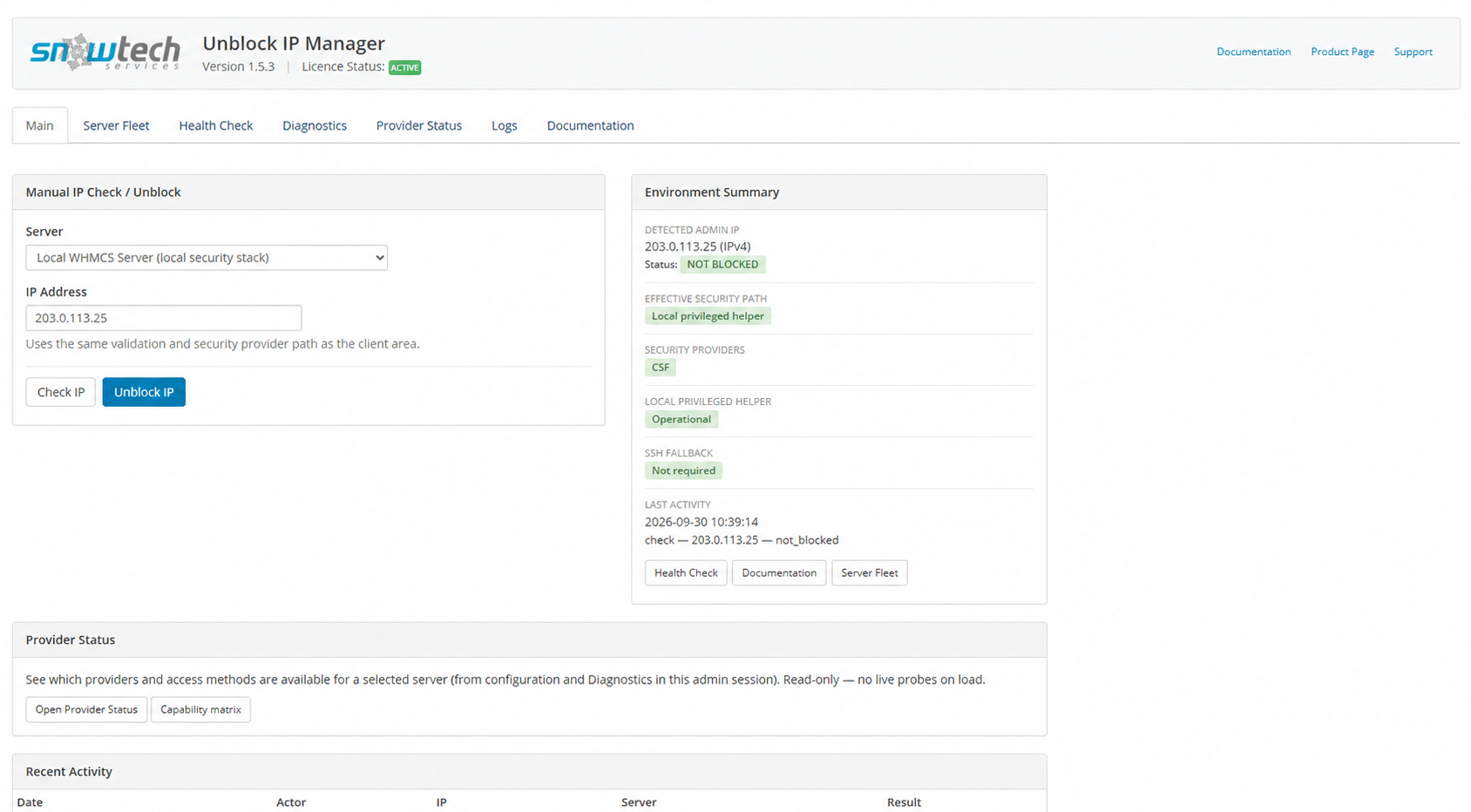Click the Unblock IP button
Viewport: 1471px width, 812px height.
(x=144, y=392)
